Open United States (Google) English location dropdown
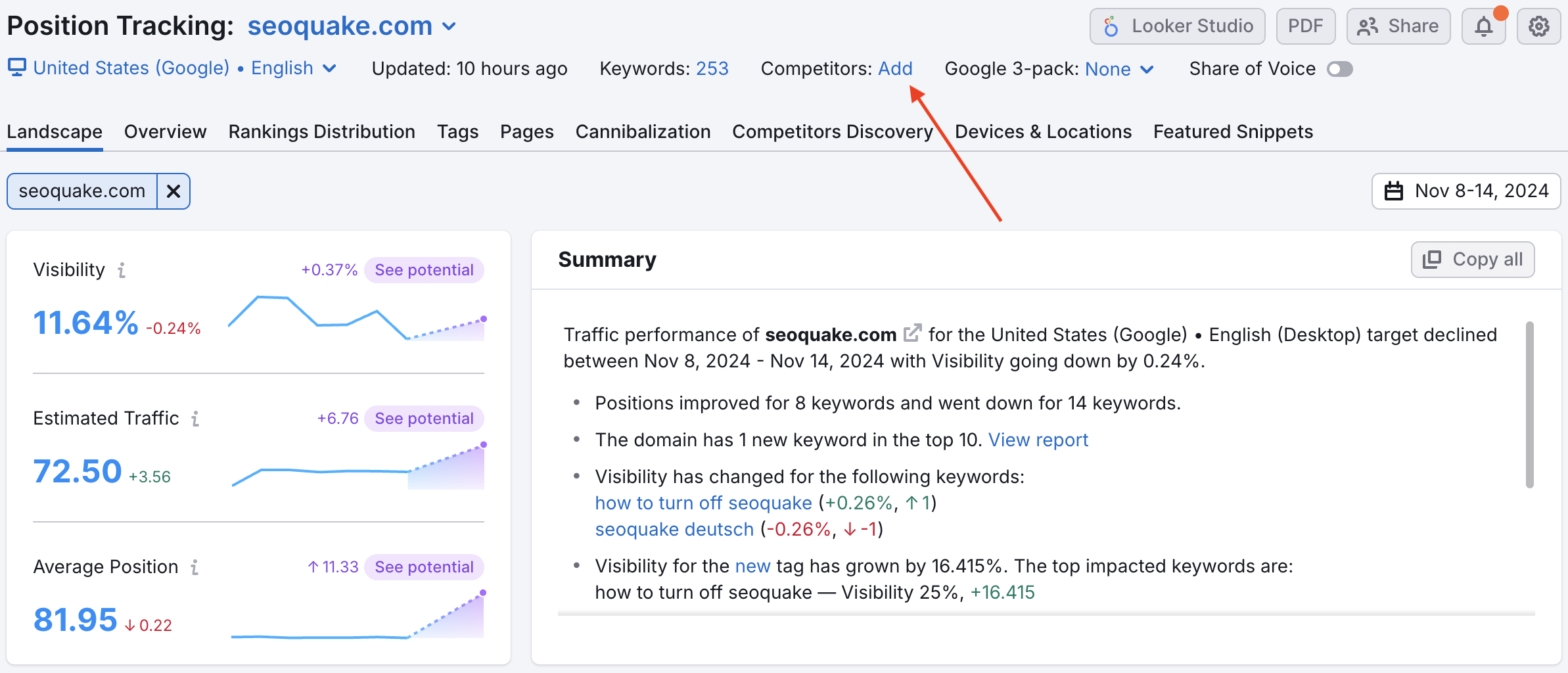 coord(185,68)
